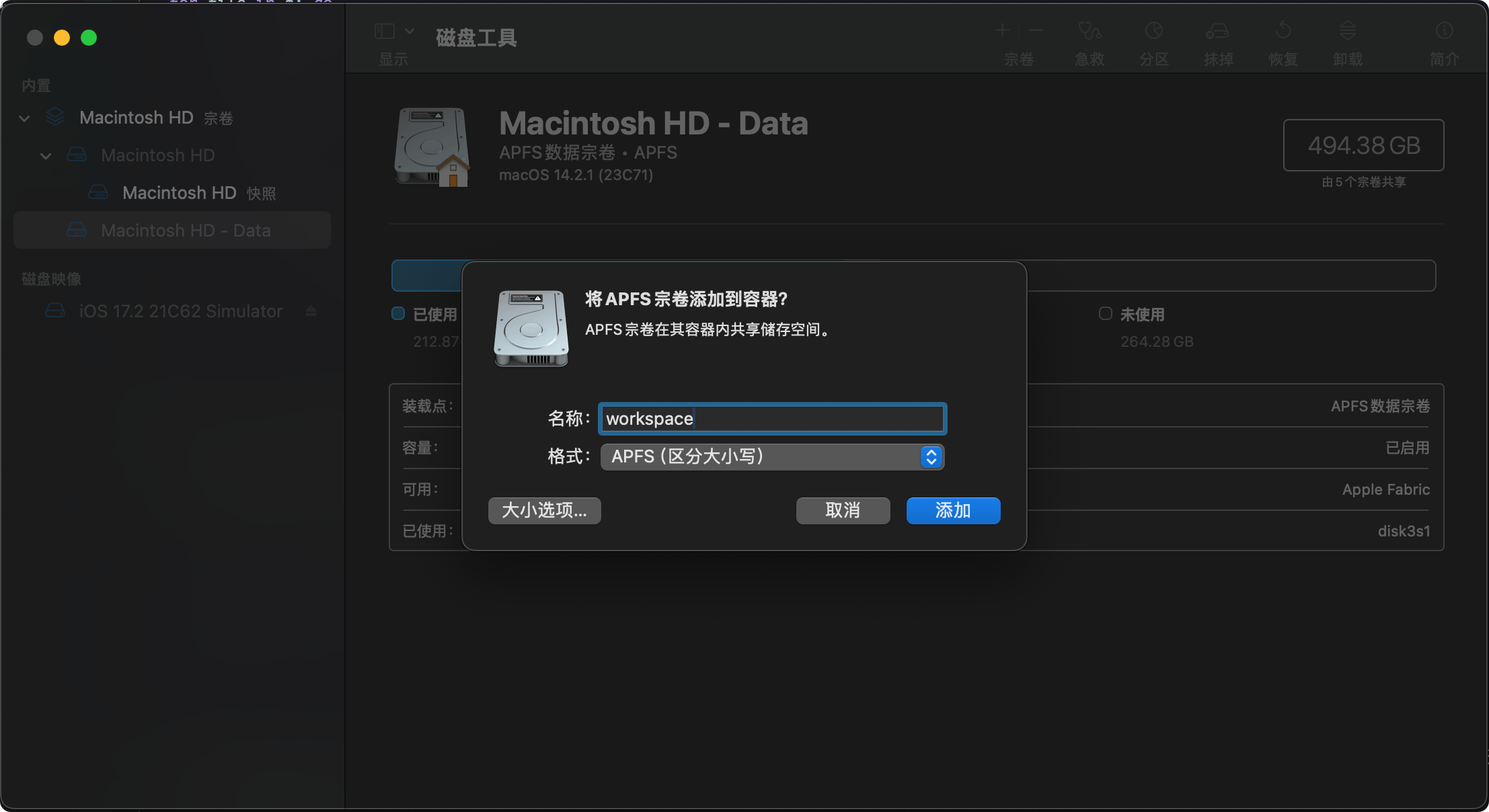Click the Macintosh HD - Data drive icon

point(432,147)
